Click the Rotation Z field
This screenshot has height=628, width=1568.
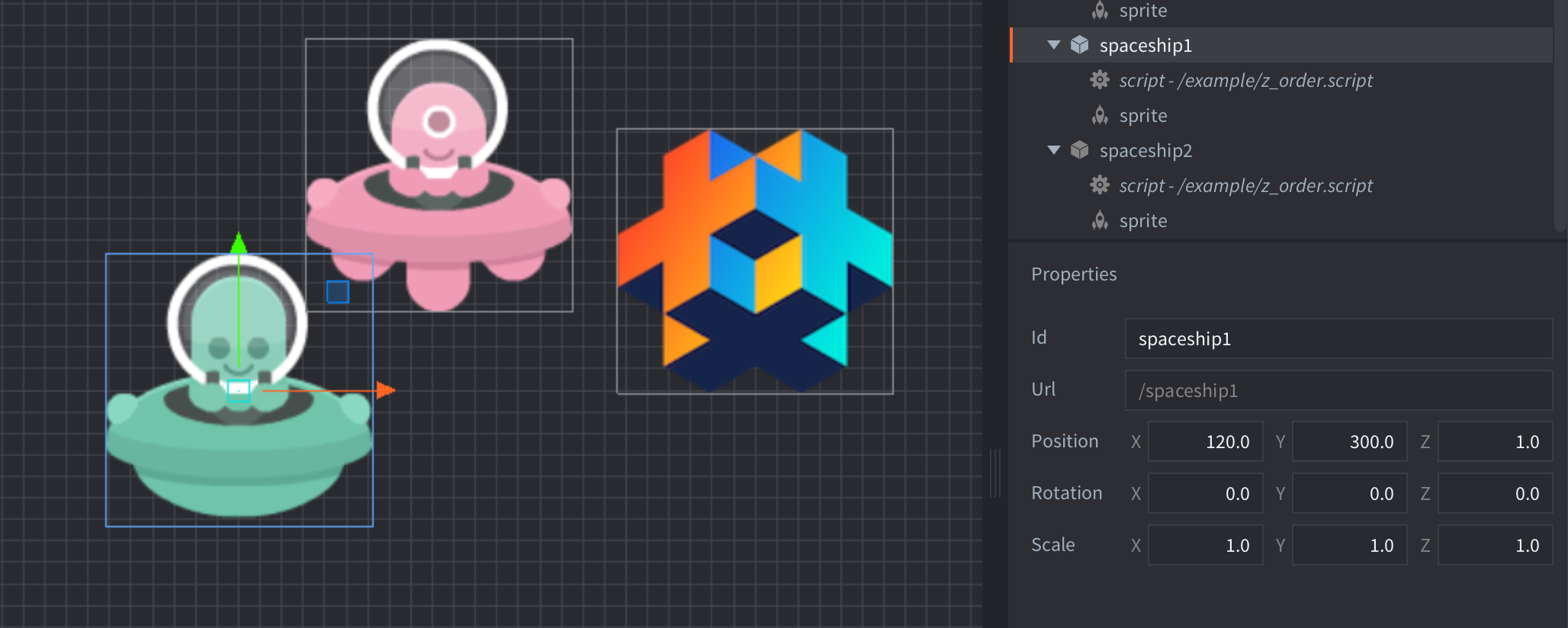click(1495, 493)
